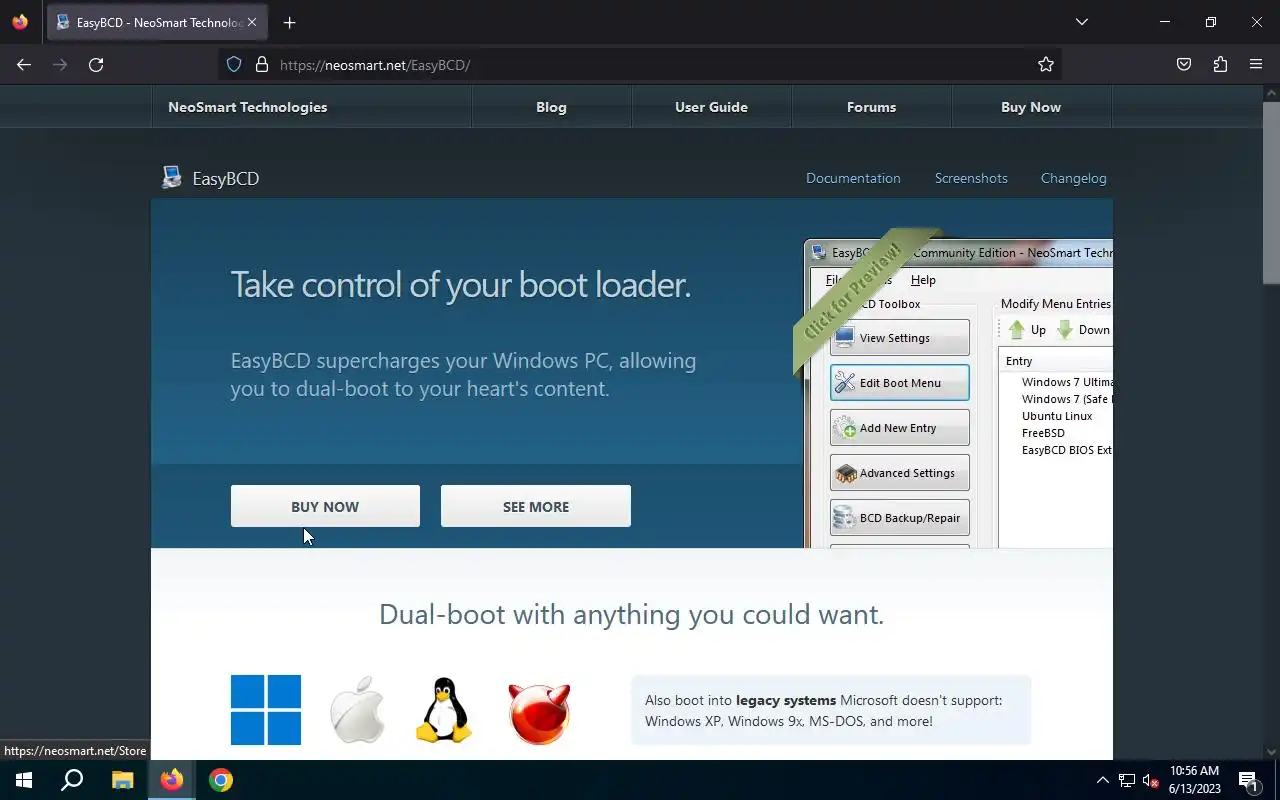Select the EasyBCD - NeoSmart Technologies tab

click(x=157, y=22)
